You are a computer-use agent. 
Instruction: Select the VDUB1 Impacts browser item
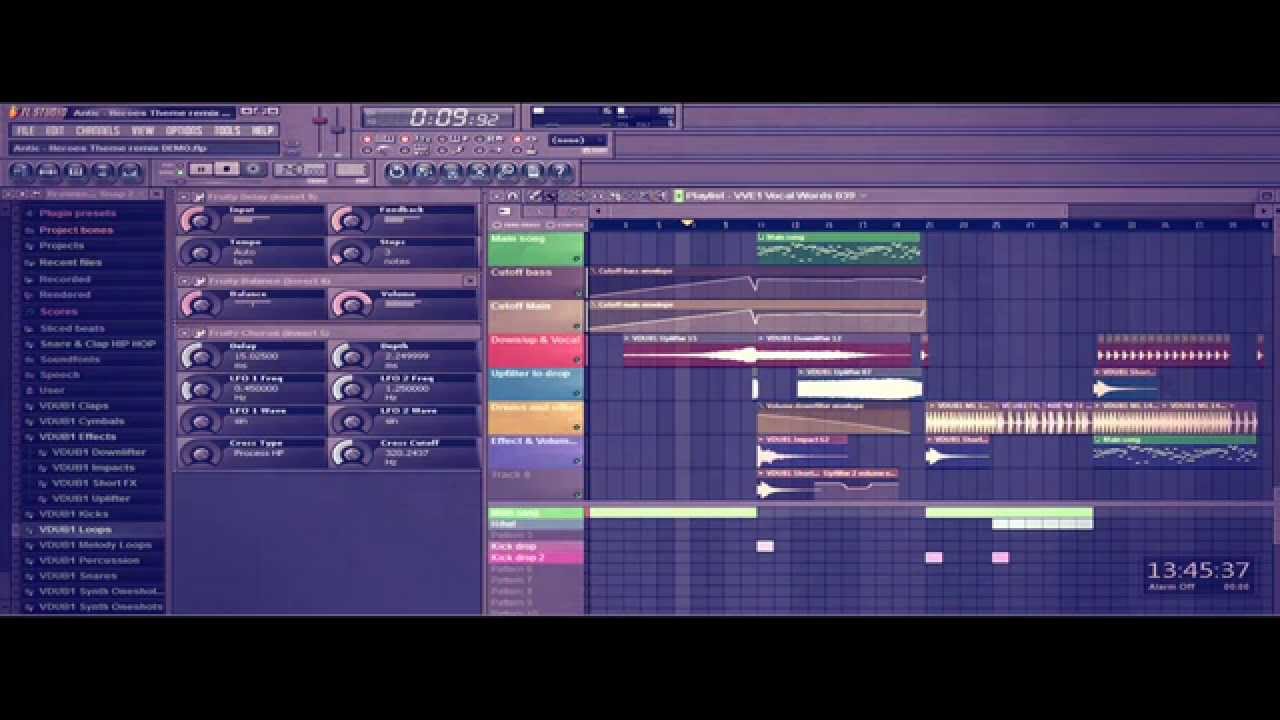click(93, 468)
